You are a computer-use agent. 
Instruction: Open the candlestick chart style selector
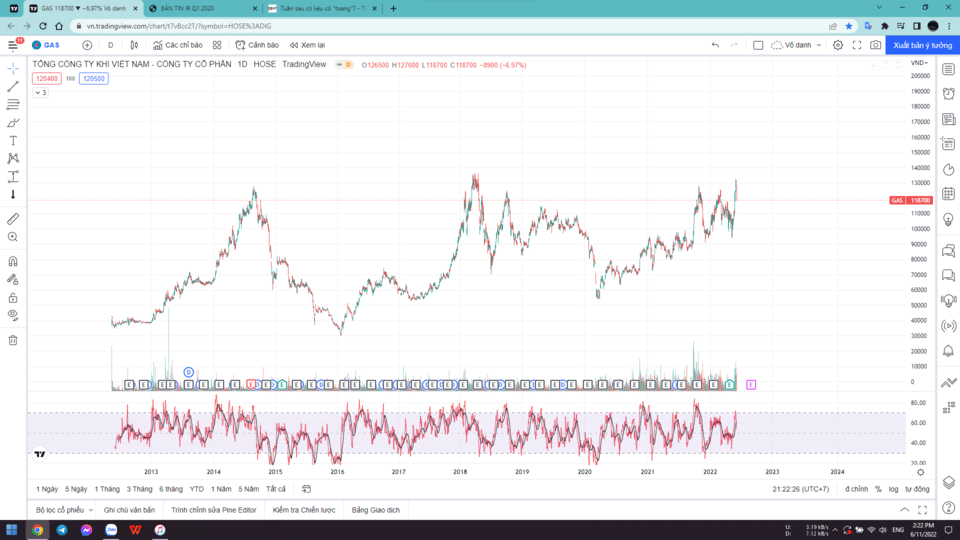tap(132, 45)
